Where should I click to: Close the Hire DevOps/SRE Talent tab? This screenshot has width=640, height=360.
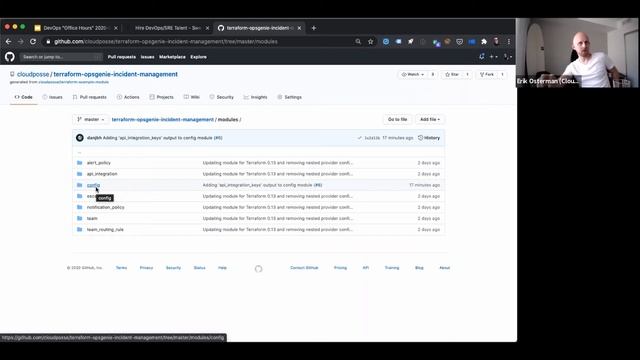click(207, 28)
